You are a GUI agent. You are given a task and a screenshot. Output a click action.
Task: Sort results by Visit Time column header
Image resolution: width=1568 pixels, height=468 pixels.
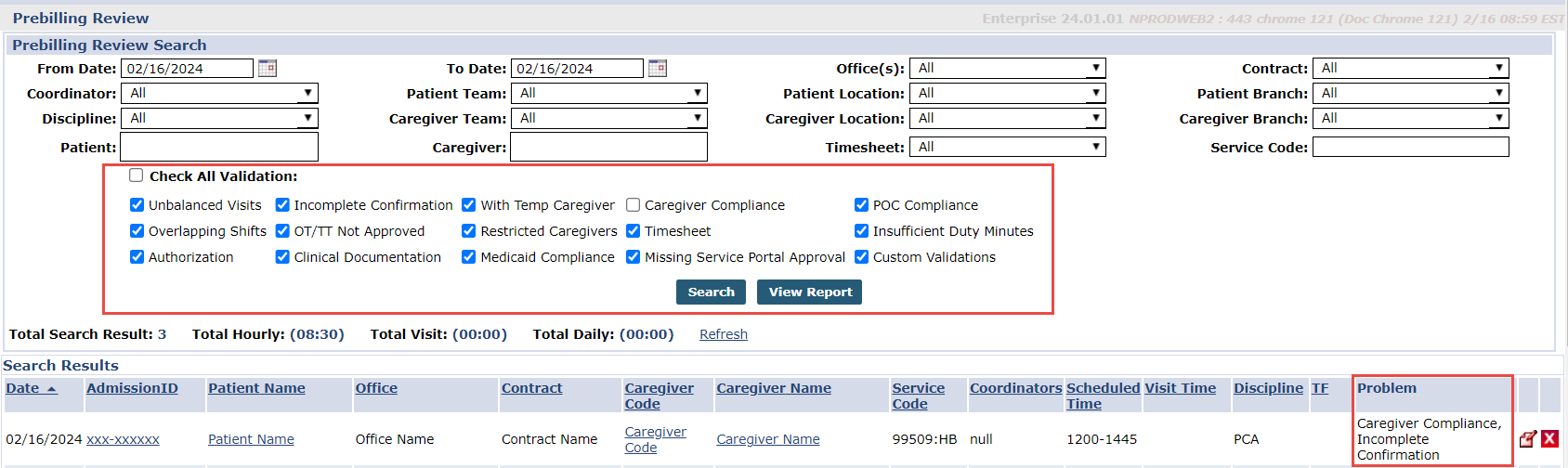[x=1180, y=388]
